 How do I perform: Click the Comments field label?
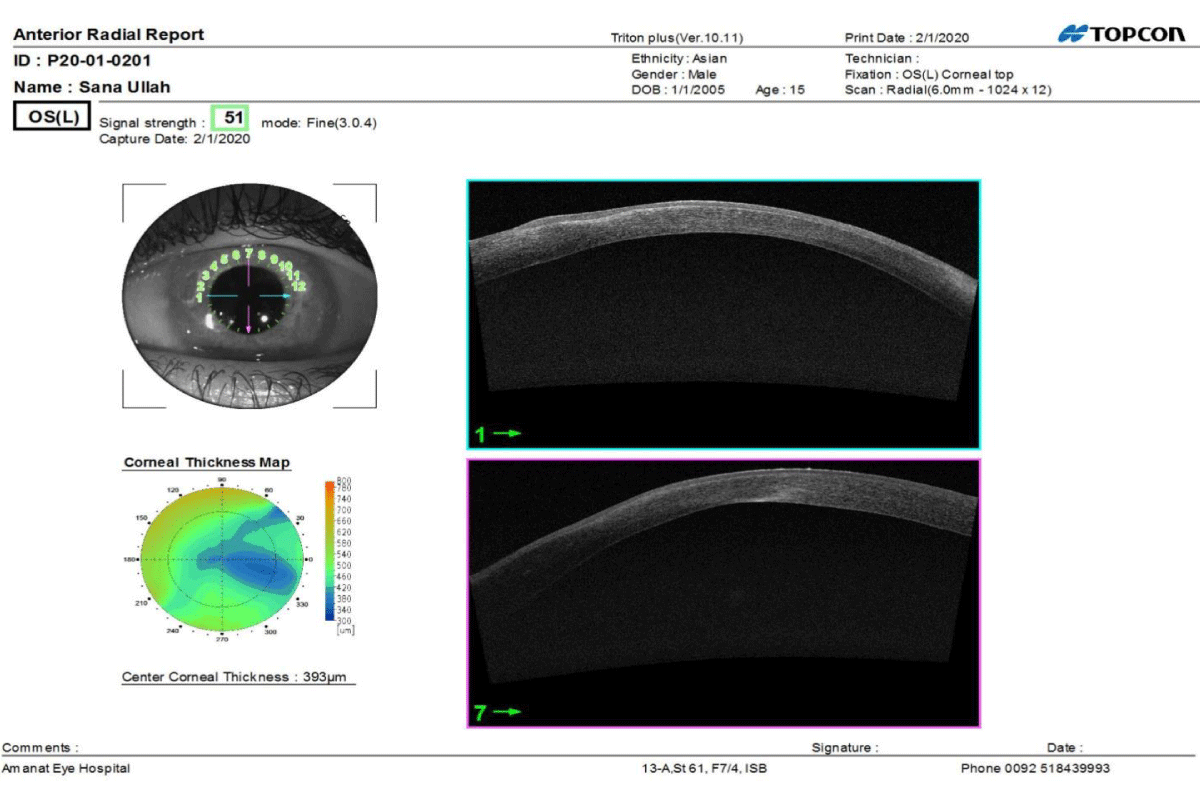click(40, 747)
